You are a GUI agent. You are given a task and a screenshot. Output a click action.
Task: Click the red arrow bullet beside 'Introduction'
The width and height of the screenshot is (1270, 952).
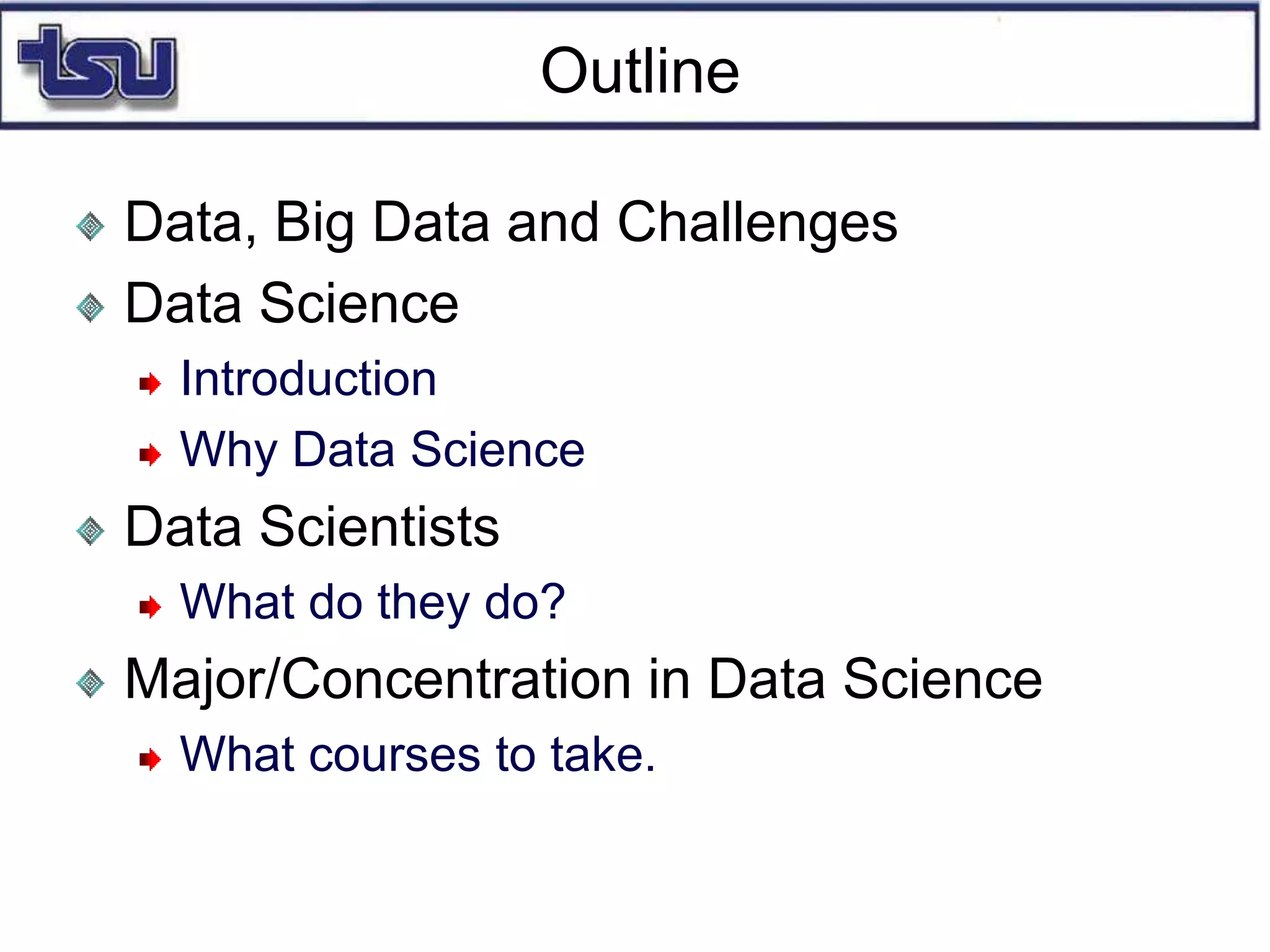coord(150,384)
